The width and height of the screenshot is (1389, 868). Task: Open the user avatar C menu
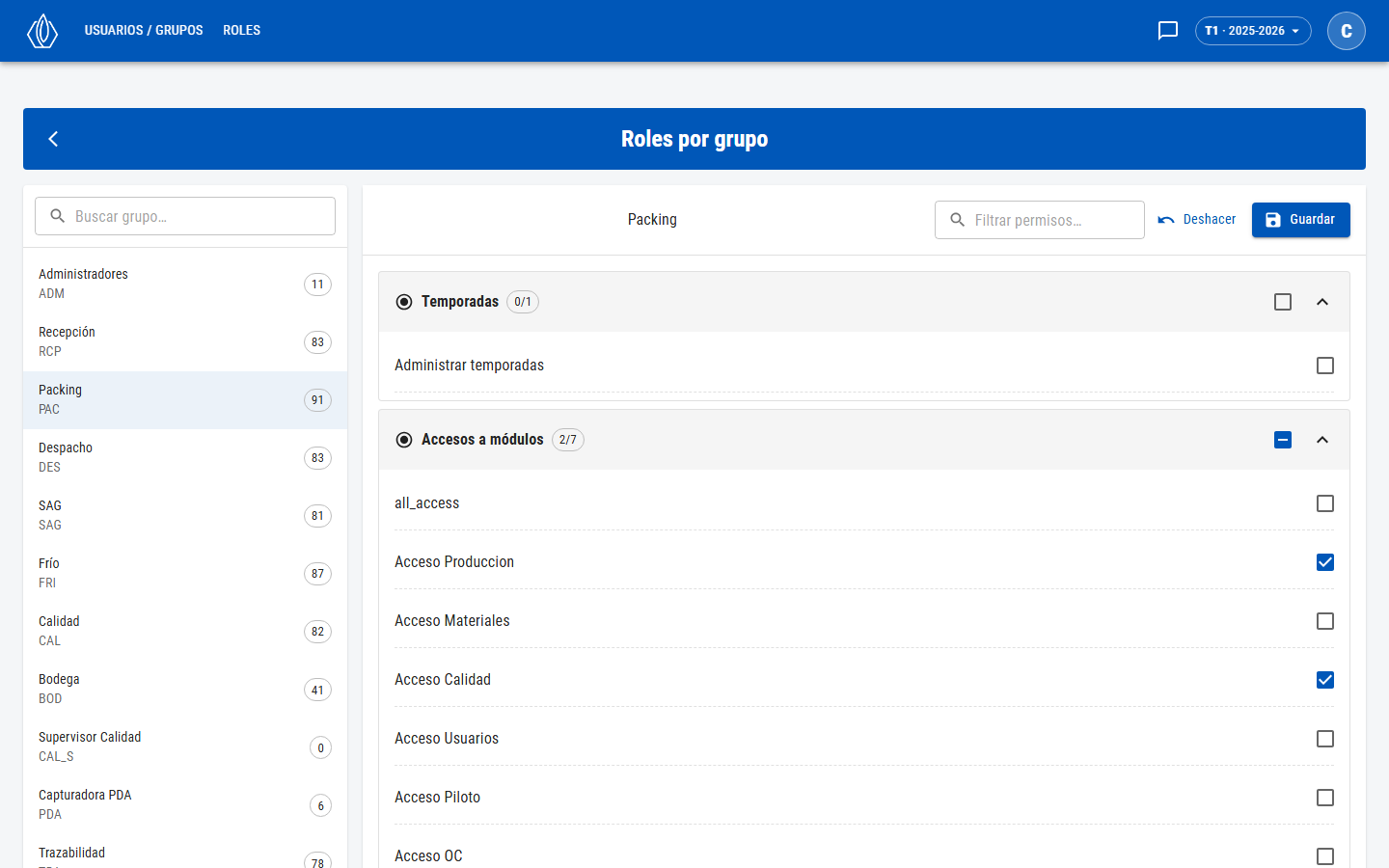pyautogui.click(x=1347, y=31)
